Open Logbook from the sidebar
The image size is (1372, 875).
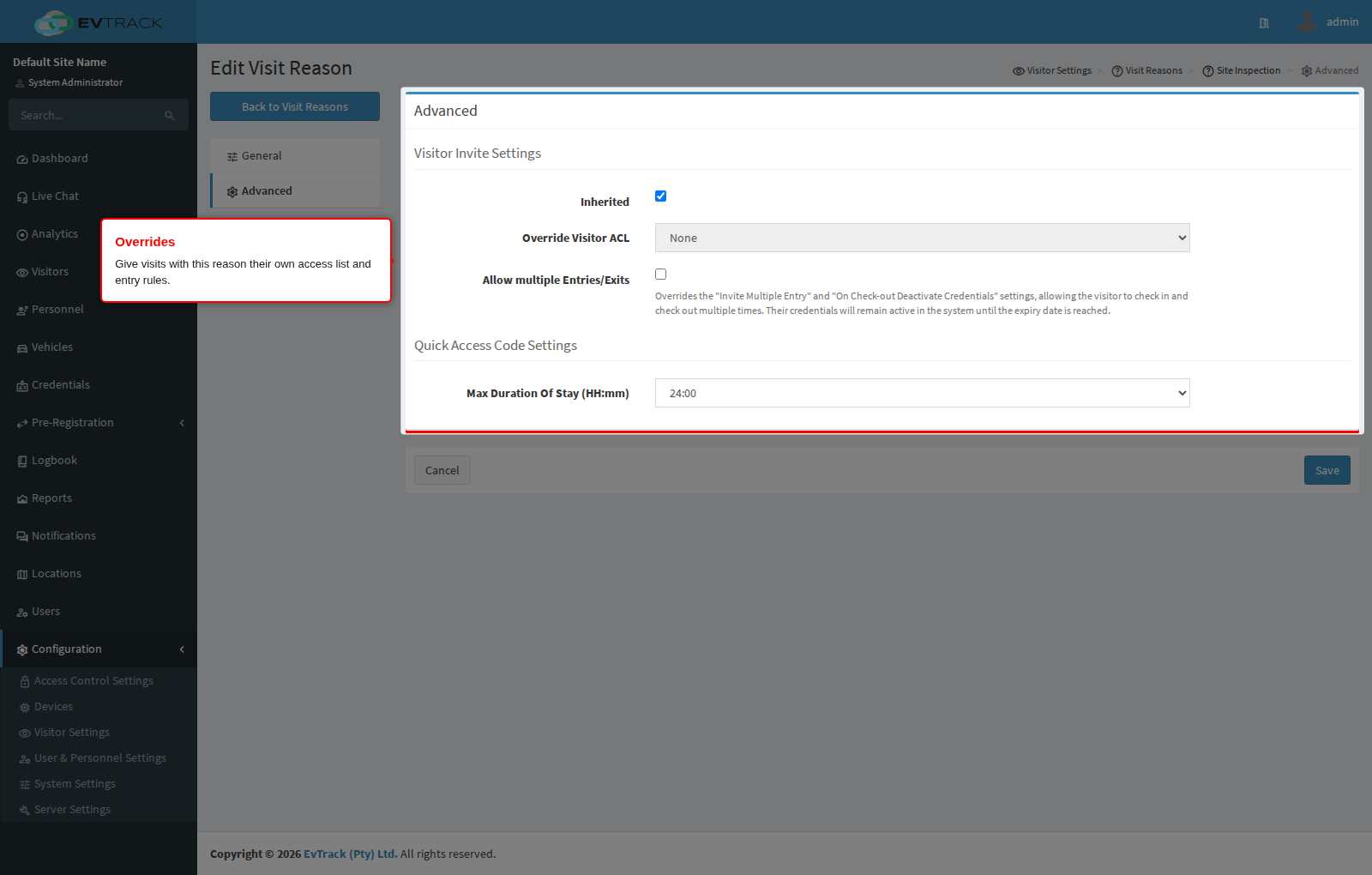pos(99,461)
